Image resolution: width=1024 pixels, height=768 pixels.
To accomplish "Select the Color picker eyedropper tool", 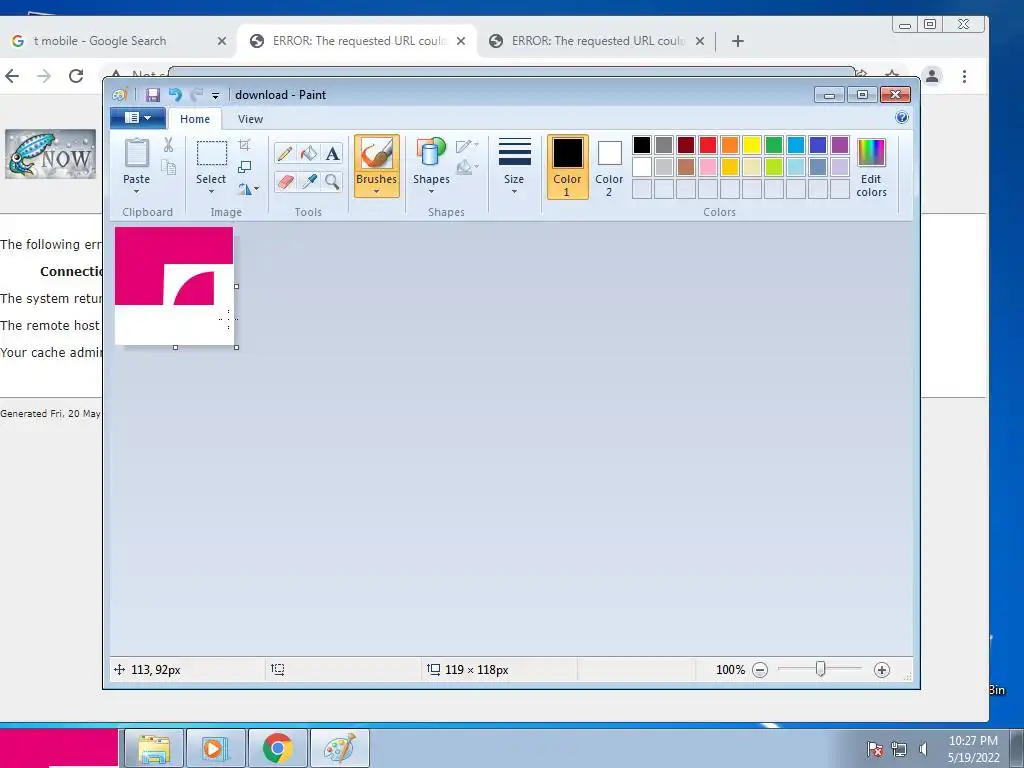I will click(x=309, y=182).
